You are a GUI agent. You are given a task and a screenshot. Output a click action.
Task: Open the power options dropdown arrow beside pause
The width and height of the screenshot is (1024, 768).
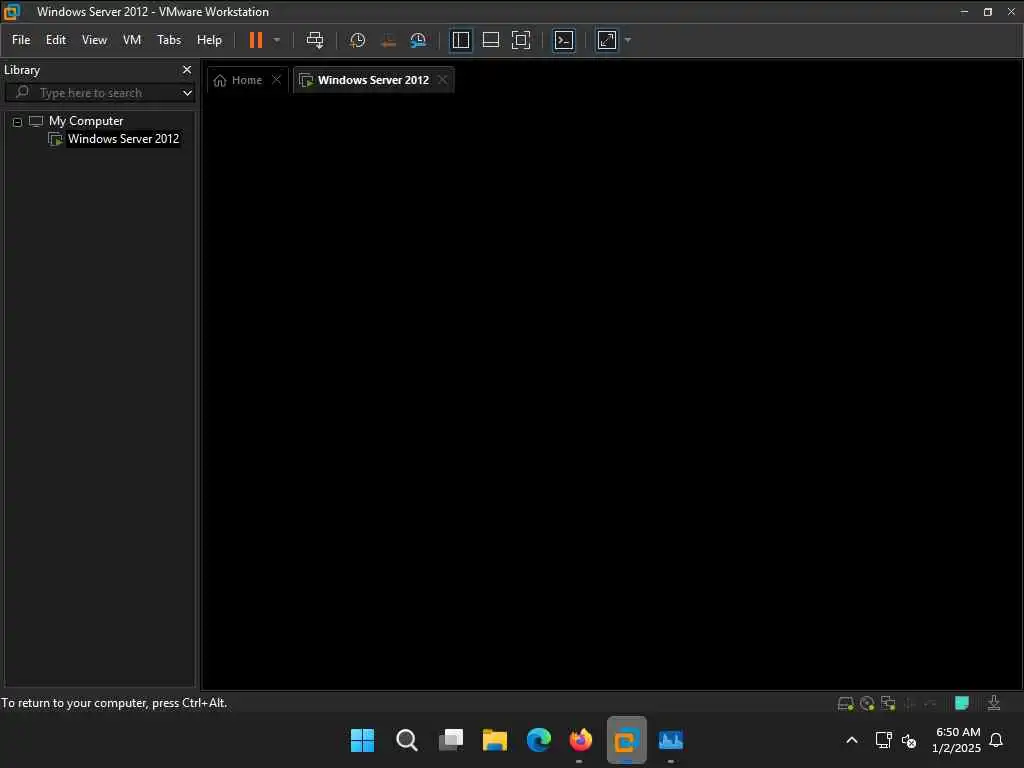click(x=277, y=40)
